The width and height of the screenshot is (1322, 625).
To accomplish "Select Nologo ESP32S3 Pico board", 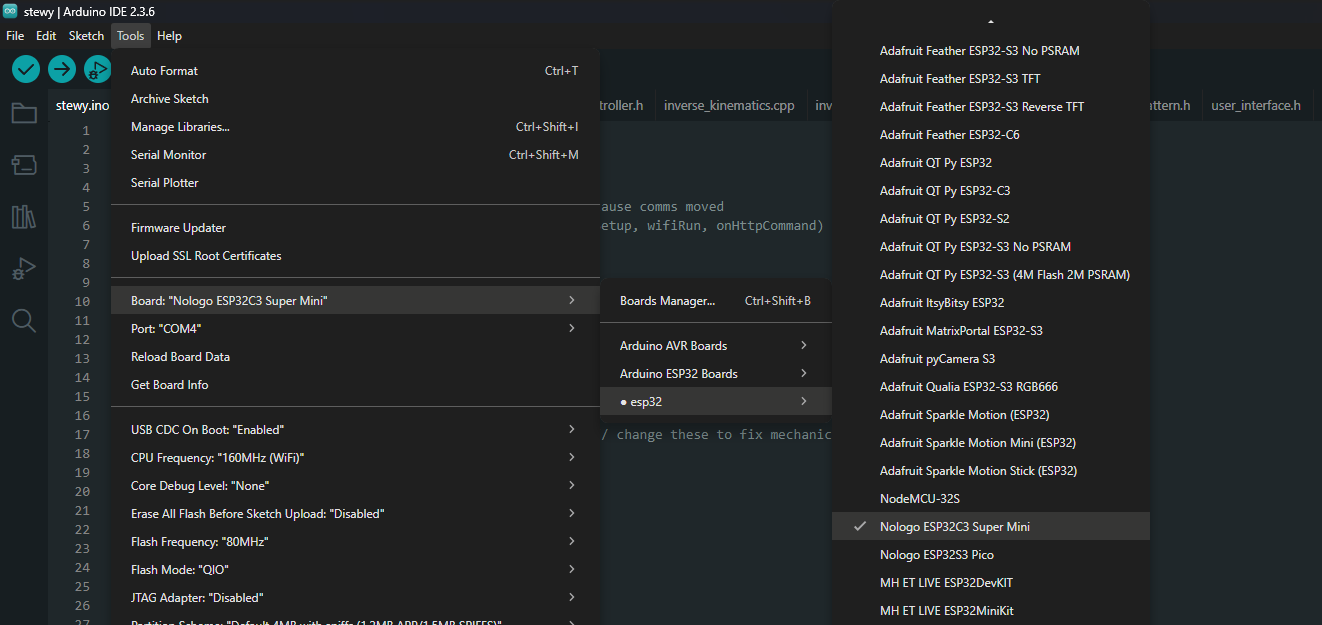I will click(991, 555).
